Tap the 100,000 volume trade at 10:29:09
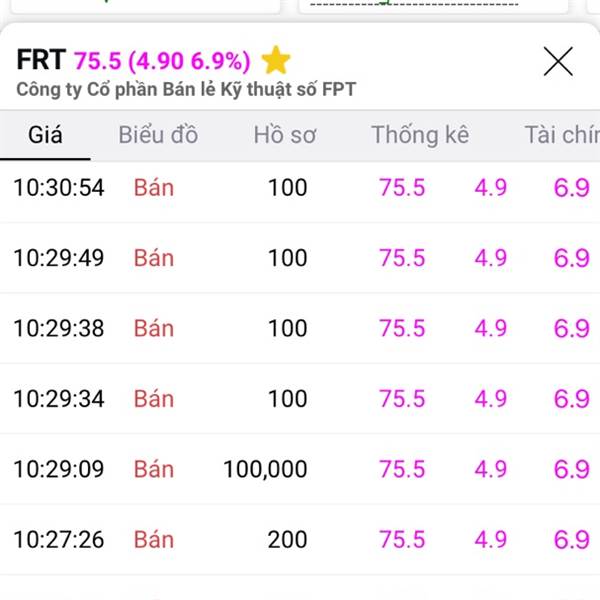 pyautogui.click(x=265, y=469)
